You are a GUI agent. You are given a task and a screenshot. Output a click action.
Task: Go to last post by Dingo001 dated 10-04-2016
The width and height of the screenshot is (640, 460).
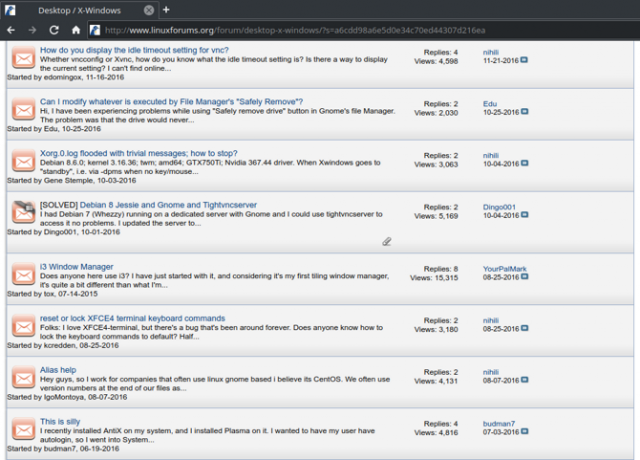[x=524, y=215]
